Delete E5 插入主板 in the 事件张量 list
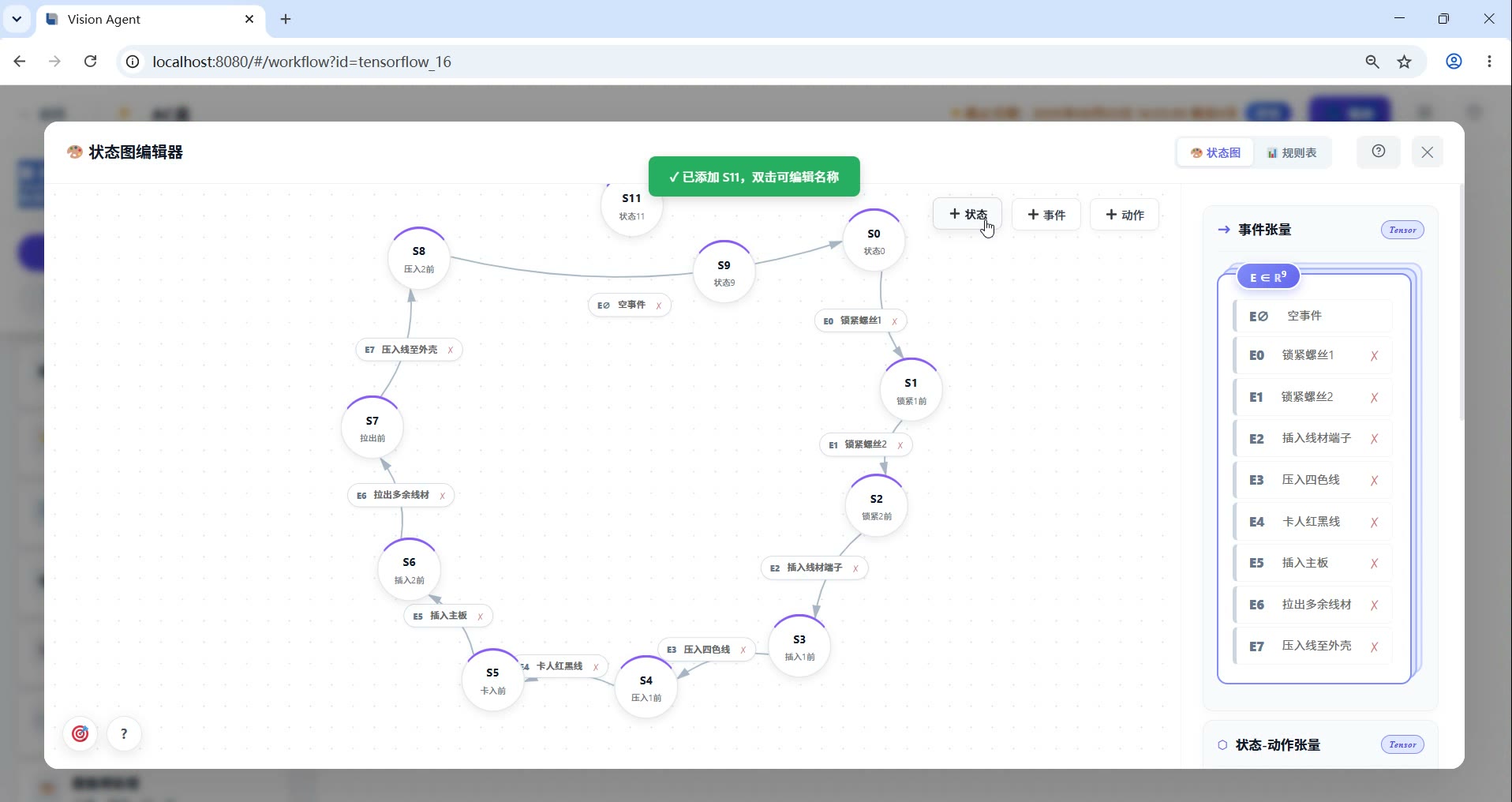1512x802 pixels. point(1375,564)
